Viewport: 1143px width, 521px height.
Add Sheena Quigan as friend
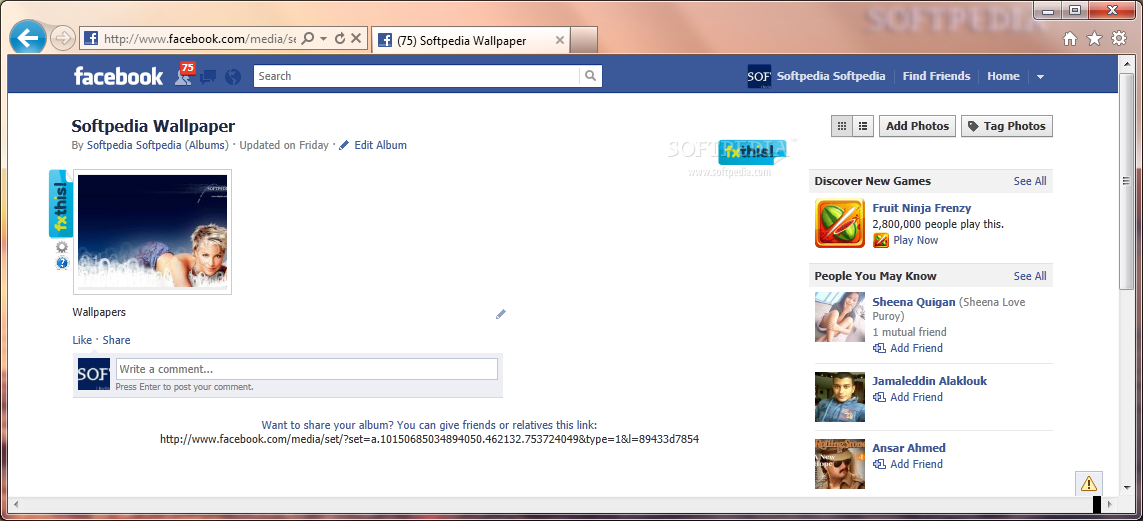(908, 348)
